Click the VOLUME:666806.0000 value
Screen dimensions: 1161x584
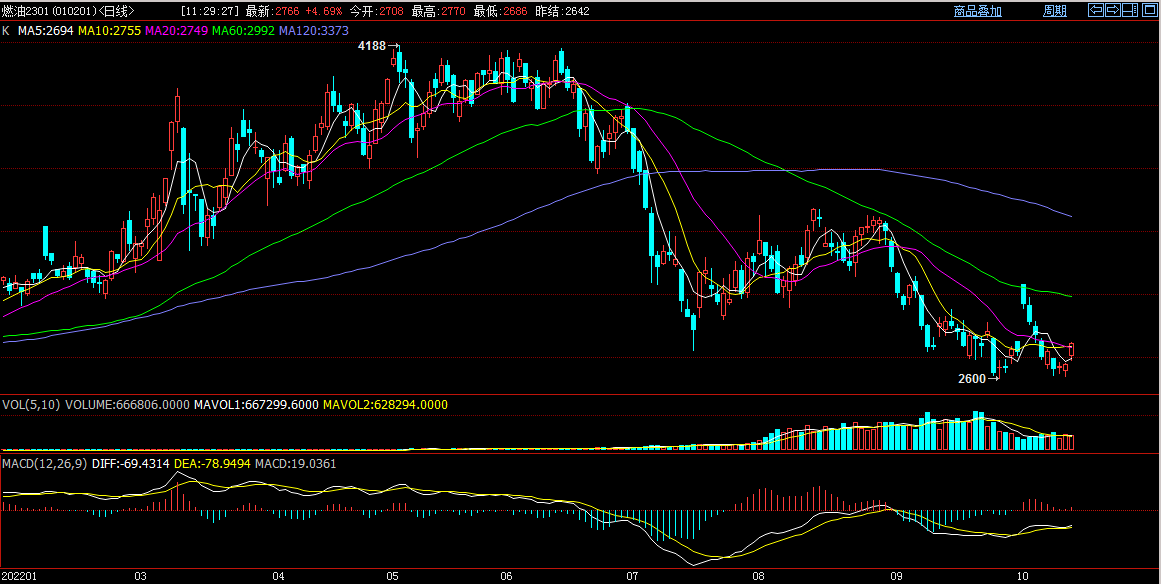pos(128,405)
